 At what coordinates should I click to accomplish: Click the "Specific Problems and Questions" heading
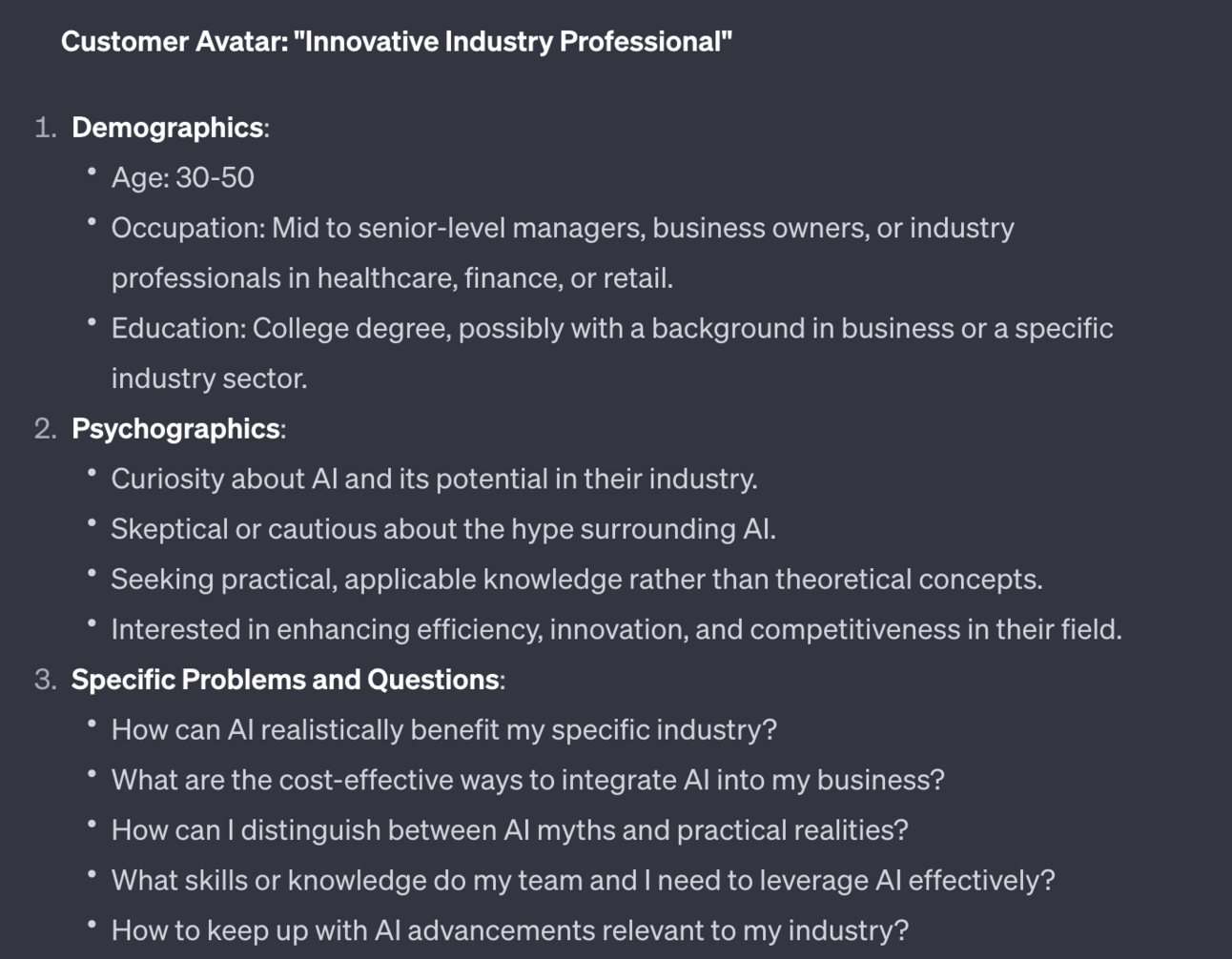[x=285, y=680]
